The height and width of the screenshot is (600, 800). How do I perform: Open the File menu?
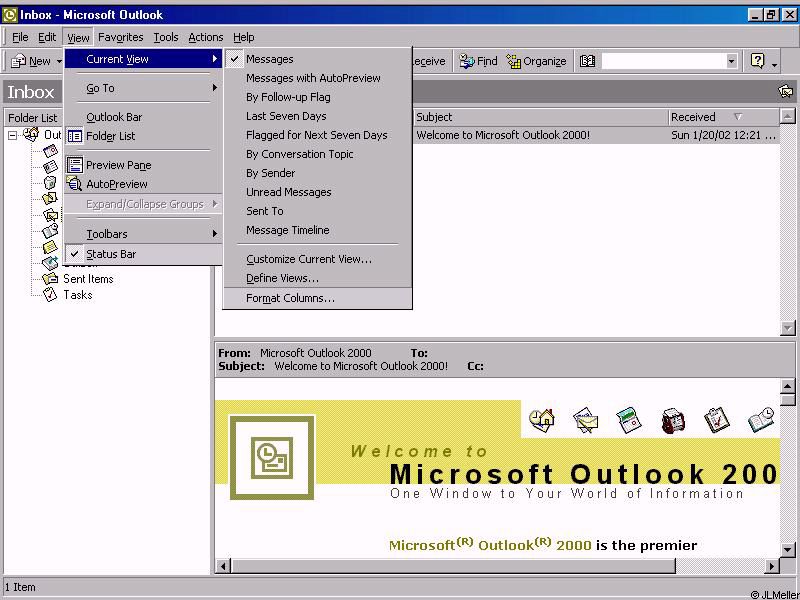(20, 37)
